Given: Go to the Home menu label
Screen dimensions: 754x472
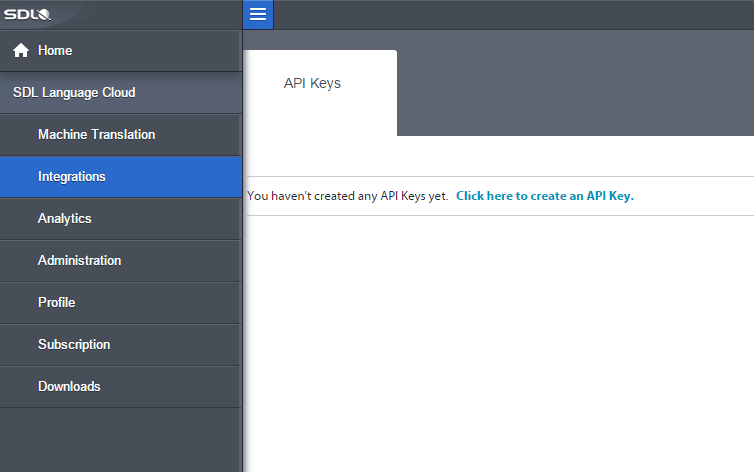Looking at the screenshot, I should (55, 51).
